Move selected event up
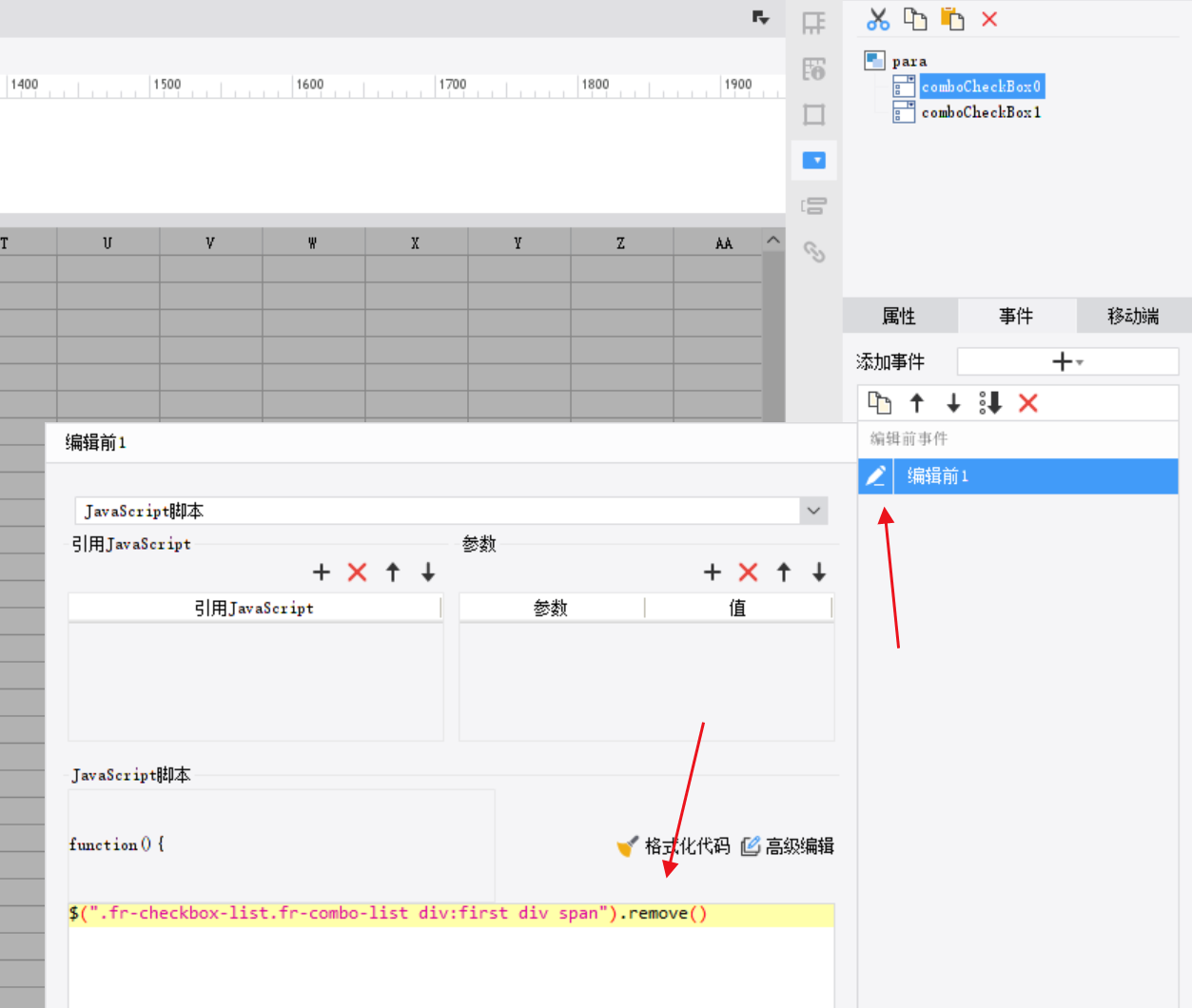1192x1008 pixels. pos(917,403)
